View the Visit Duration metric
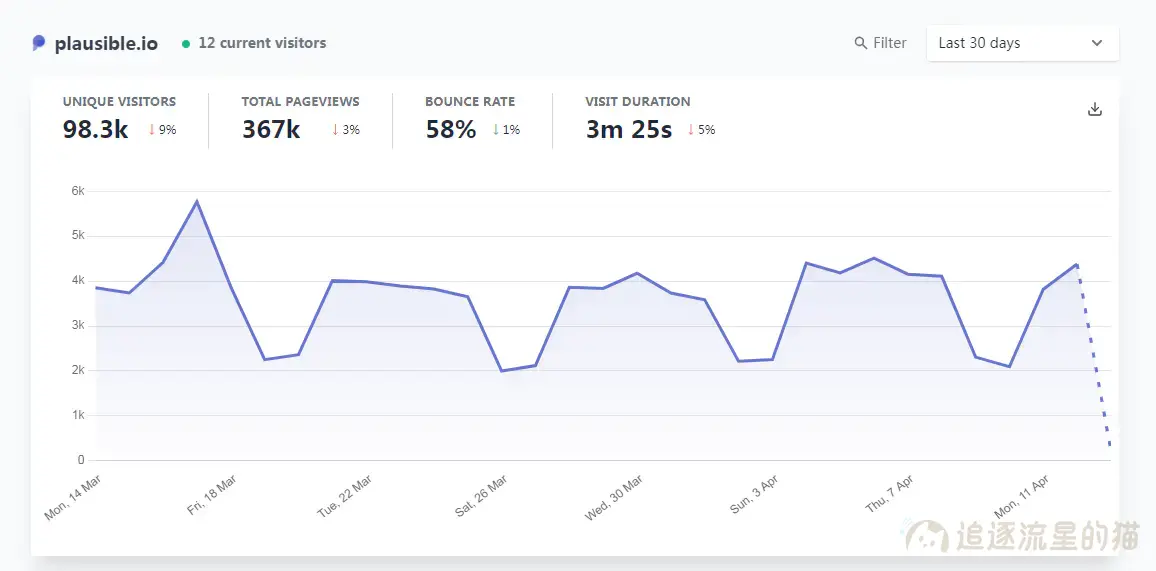The height and width of the screenshot is (571, 1156). tap(638, 101)
